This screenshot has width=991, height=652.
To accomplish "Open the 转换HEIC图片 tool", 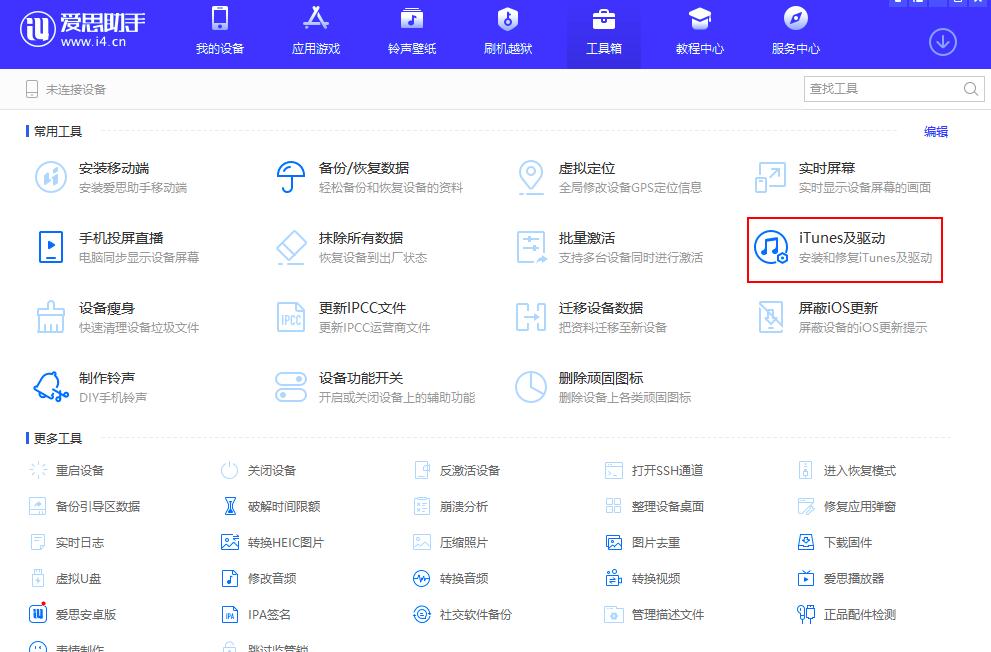I will pyautogui.click(x=285, y=542).
